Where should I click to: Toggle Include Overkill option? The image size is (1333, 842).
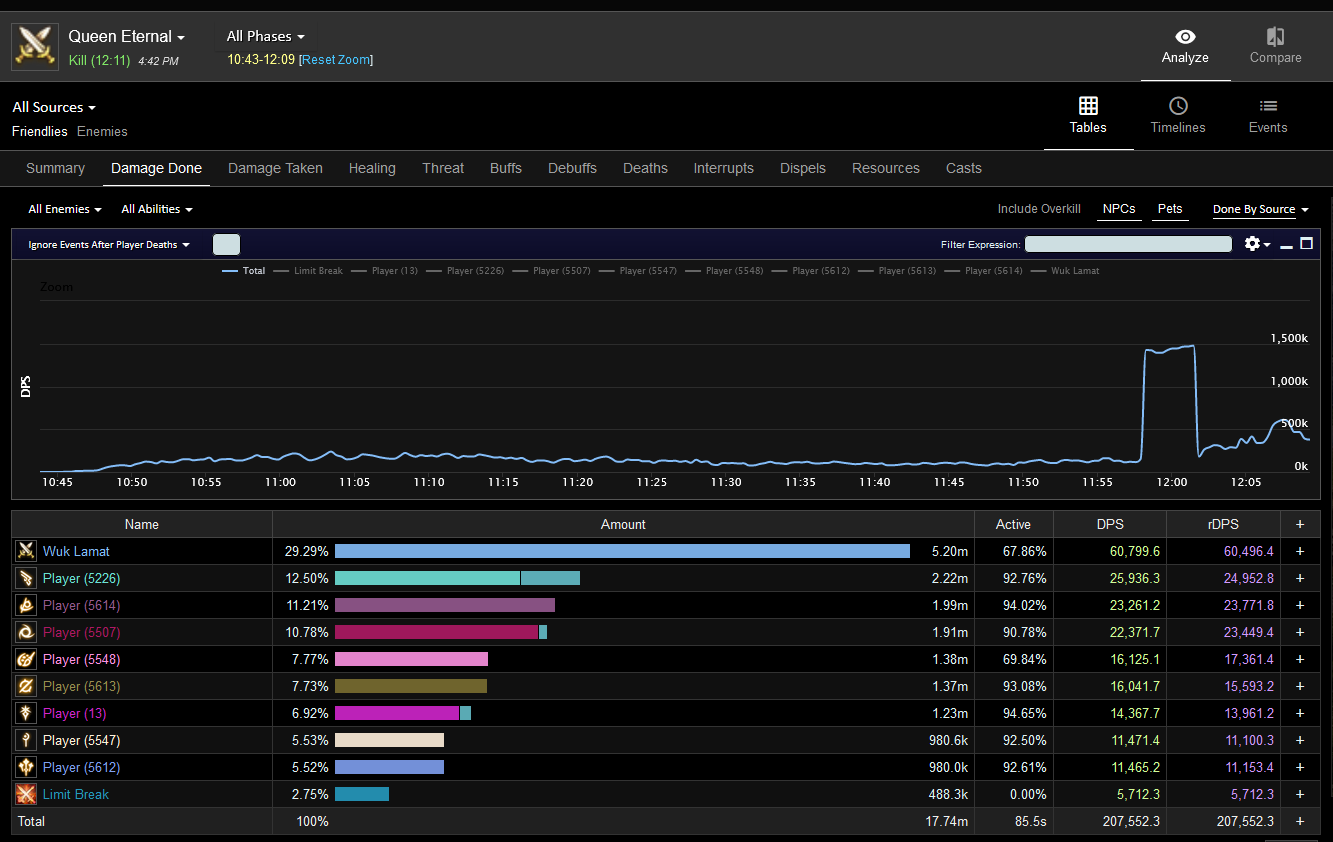pos(1039,209)
